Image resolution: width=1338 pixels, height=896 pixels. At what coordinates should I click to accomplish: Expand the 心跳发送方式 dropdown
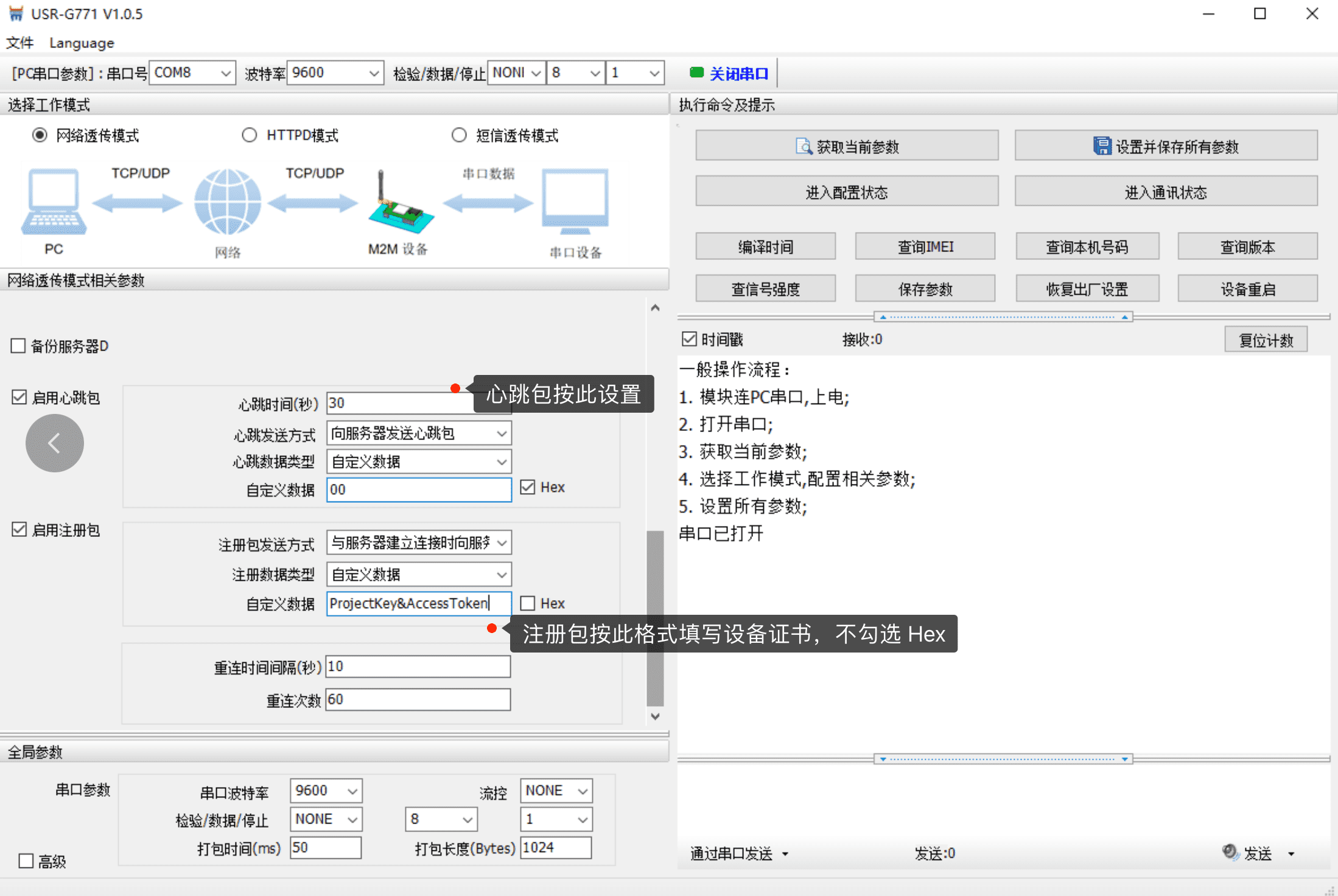click(501, 433)
